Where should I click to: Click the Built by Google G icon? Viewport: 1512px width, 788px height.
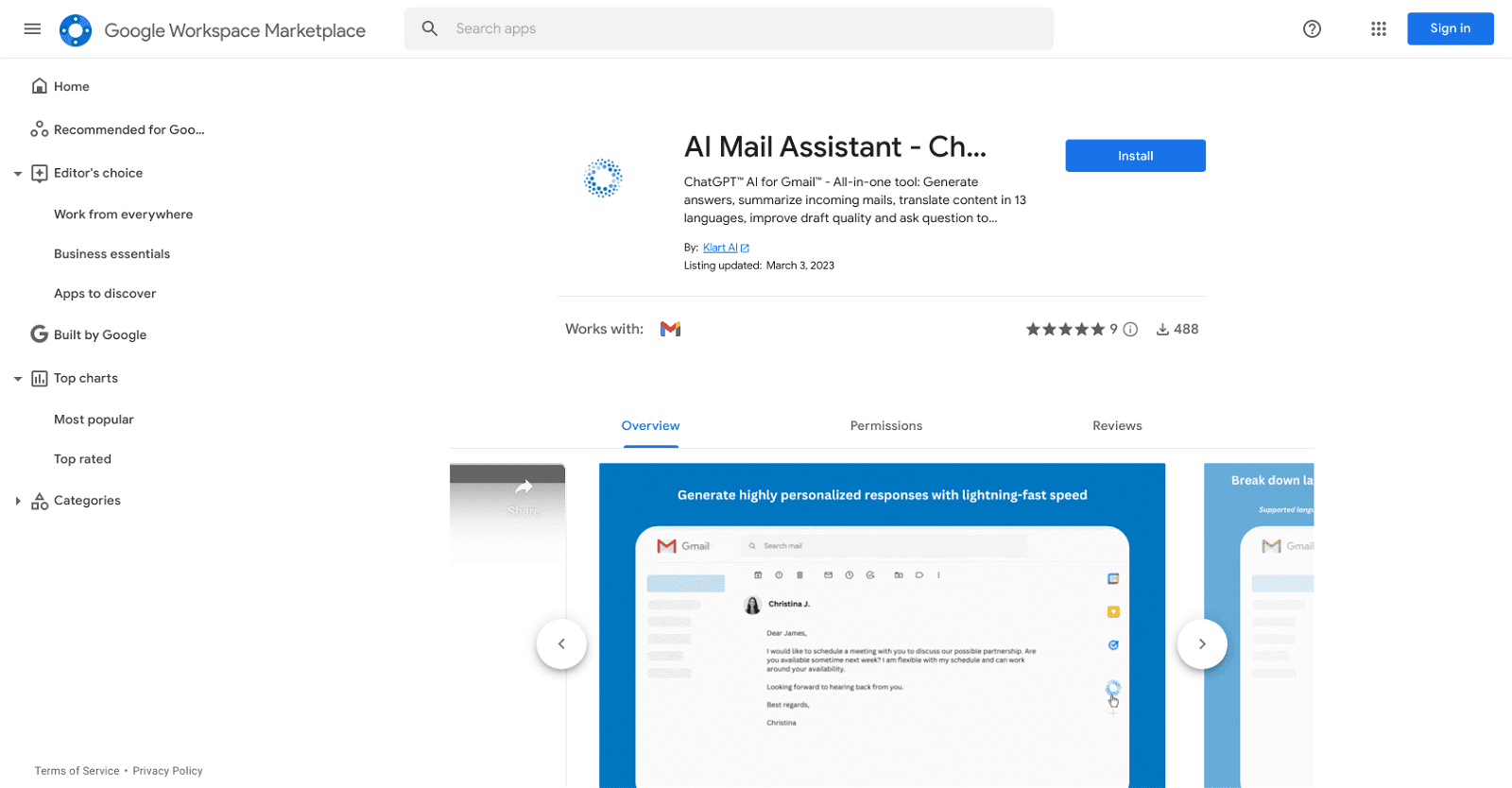40,334
